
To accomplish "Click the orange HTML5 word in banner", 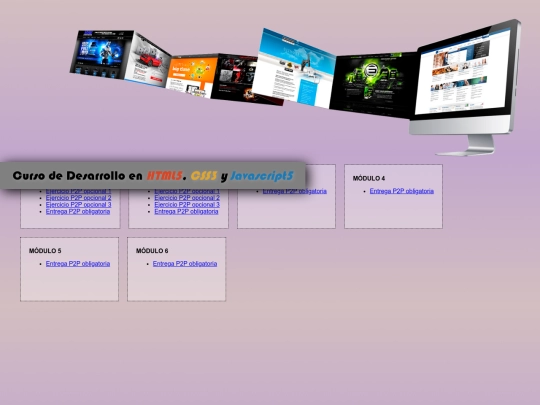I will pyautogui.click(x=165, y=176).
